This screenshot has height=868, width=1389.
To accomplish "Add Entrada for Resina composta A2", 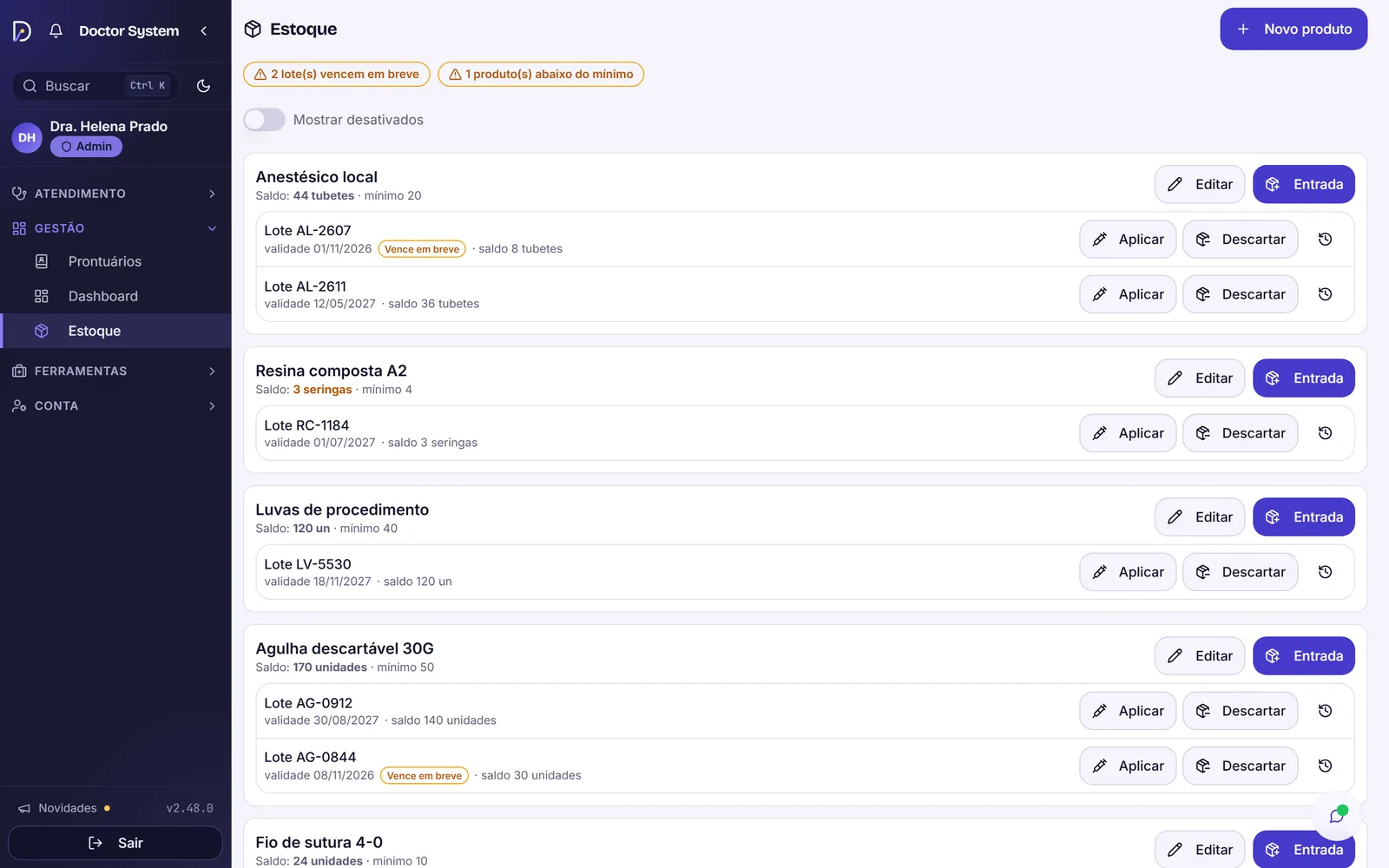I will [x=1303, y=378].
